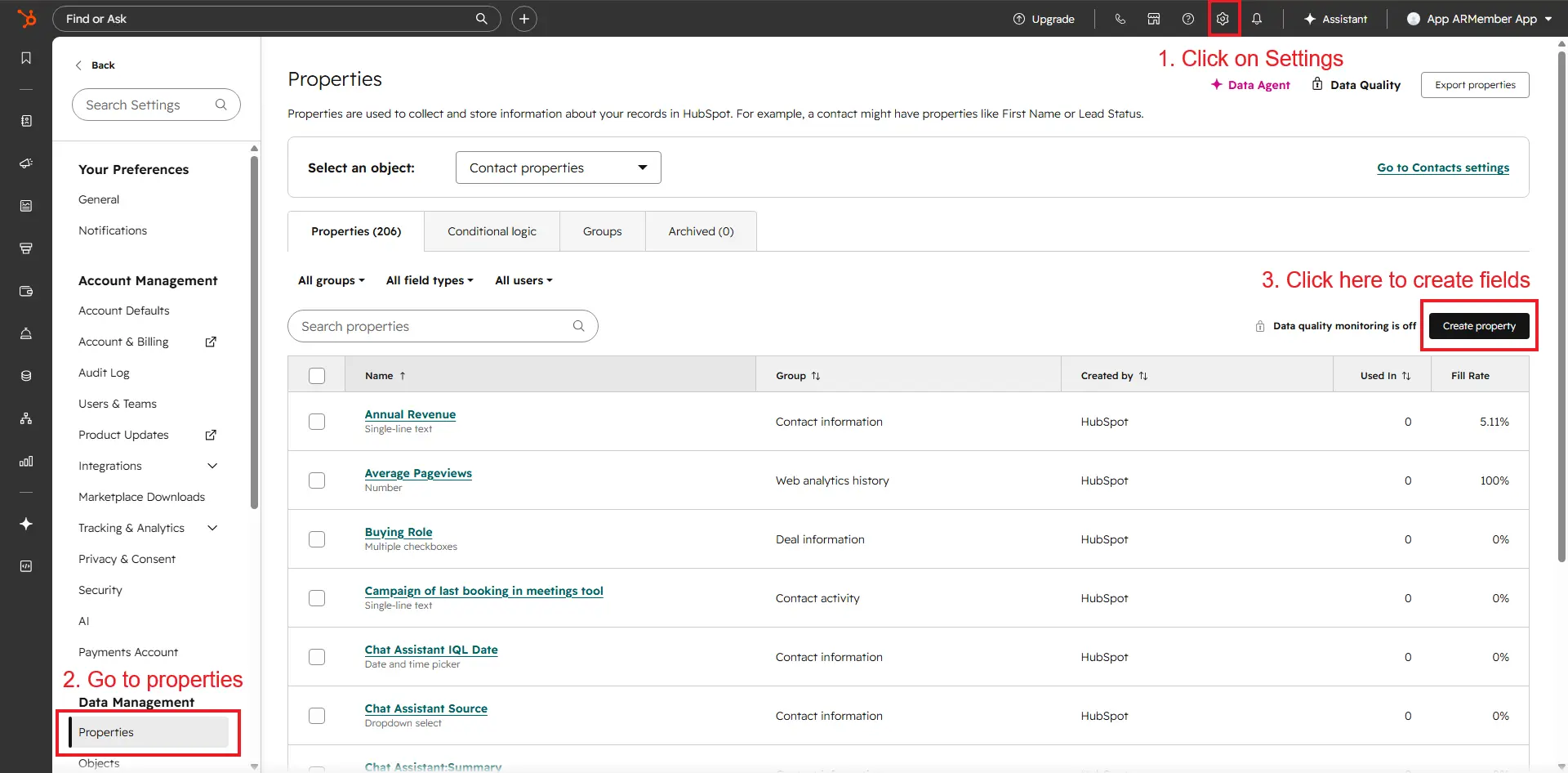Open the Help question mark icon
The width and height of the screenshot is (1568, 773).
point(1188,19)
